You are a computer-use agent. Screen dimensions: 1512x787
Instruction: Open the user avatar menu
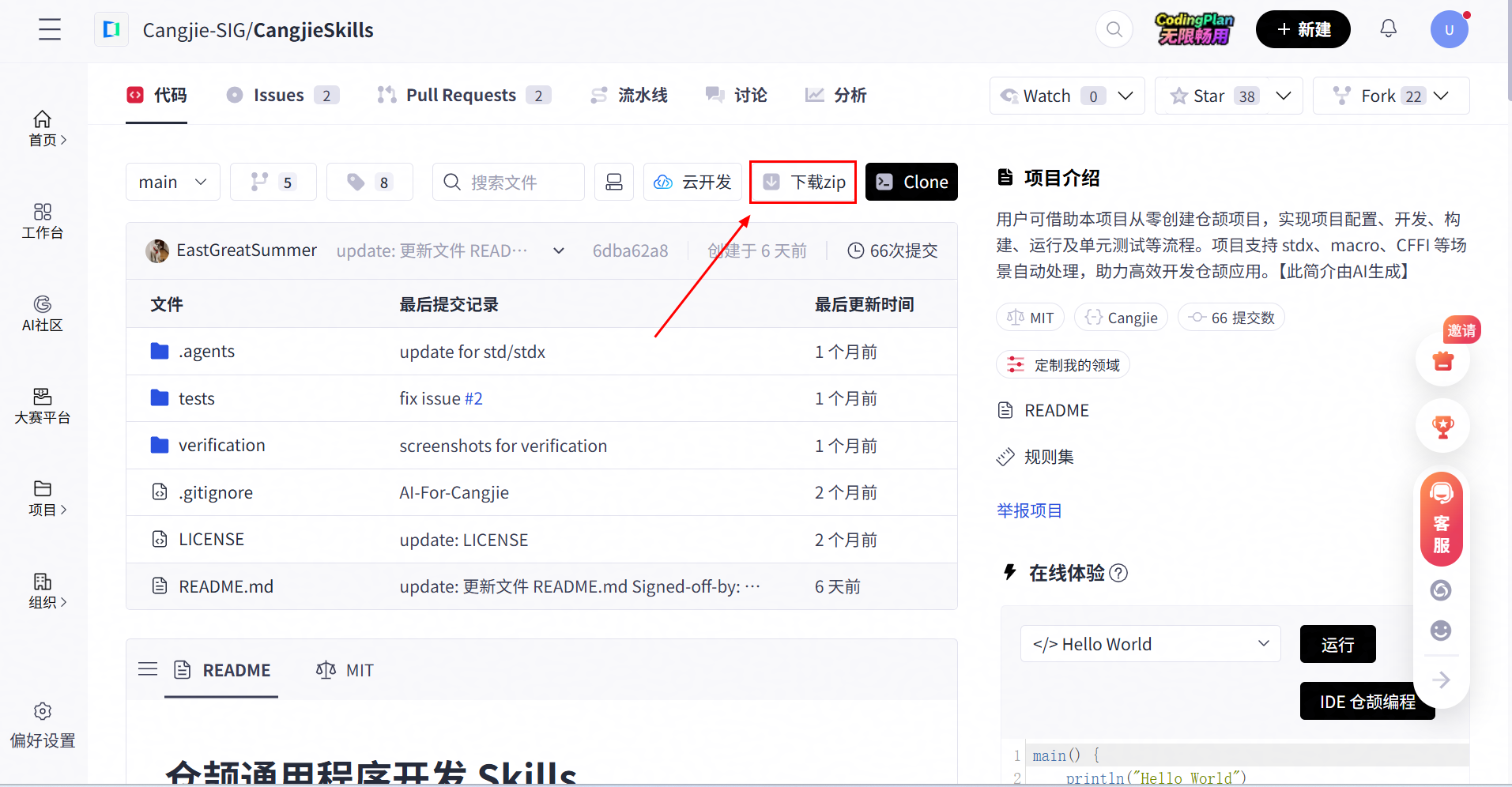click(x=1450, y=29)
